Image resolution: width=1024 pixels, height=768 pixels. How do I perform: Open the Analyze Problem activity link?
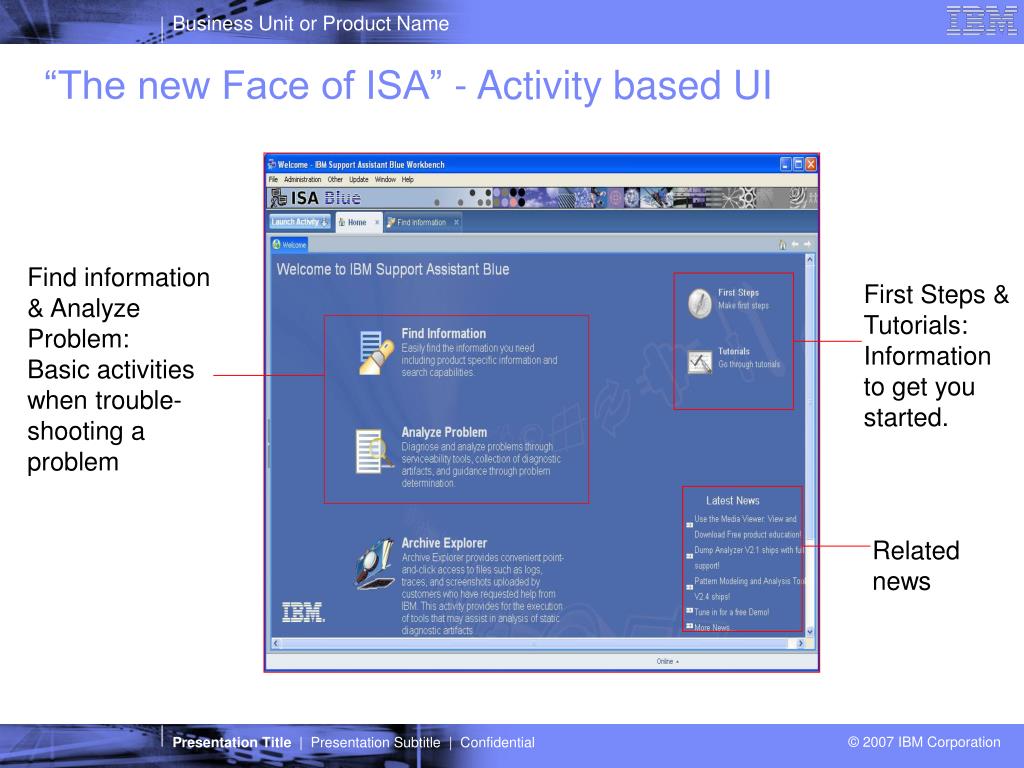[x=444, y=432]
